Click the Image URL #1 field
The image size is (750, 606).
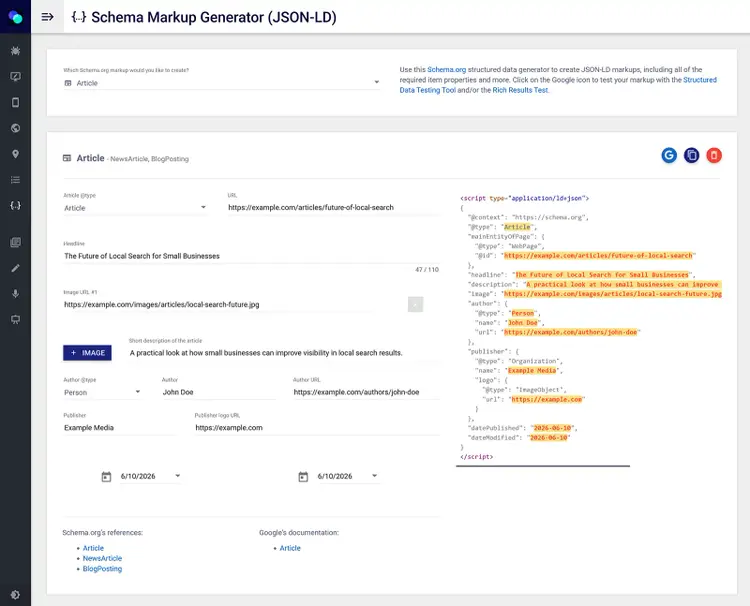tap(218, 304)
